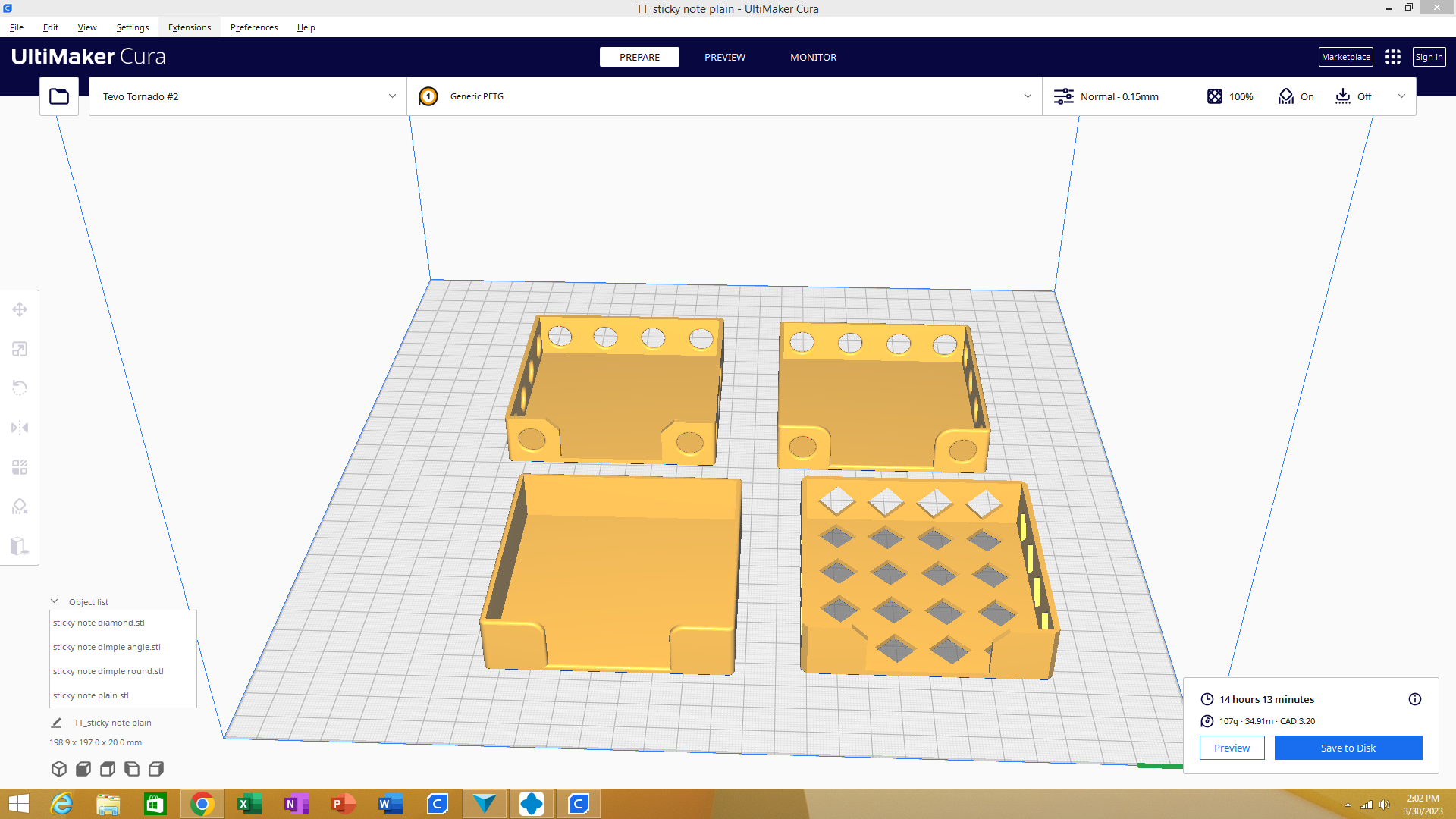Select sticky note plain.stl in object list
The image size is (1456, 819).
coord(90,695)
